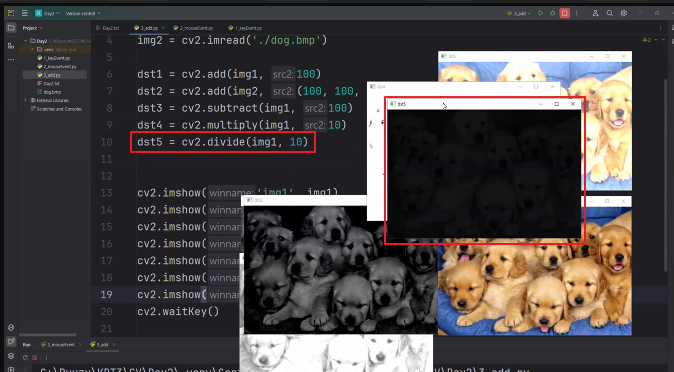Screen dimensions: 674x372
Task: Expand the Project view mode dropdown
Action: (32, 28)
